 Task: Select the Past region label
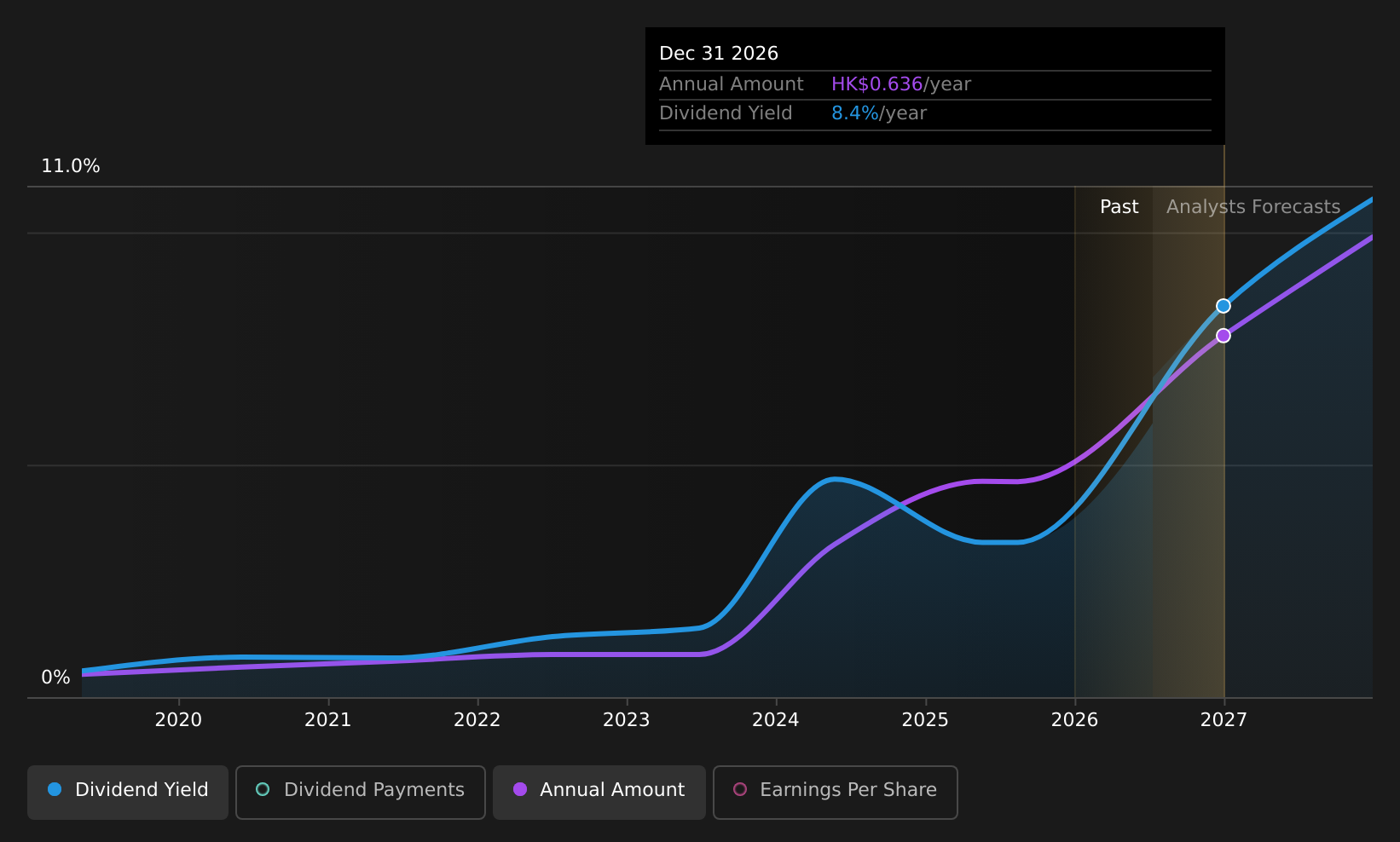point(1119,207)
